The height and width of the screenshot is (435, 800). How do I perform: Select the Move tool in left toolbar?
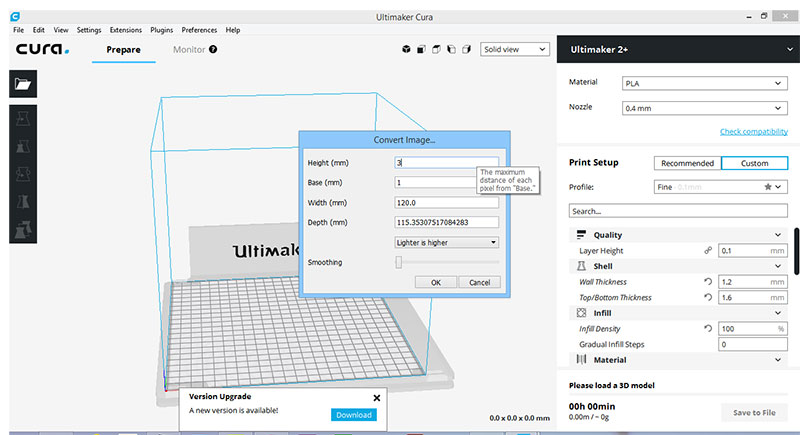(x=23, y=119)
